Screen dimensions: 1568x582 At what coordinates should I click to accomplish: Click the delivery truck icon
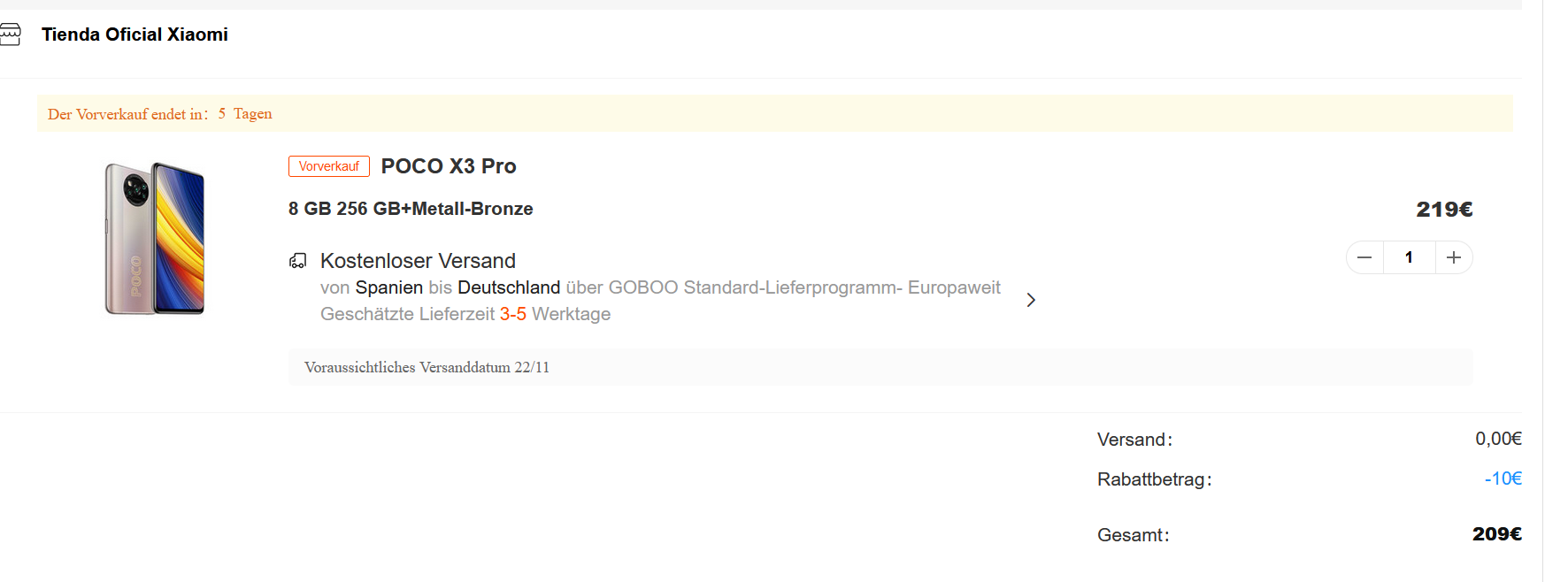click(x=298, y=261)
